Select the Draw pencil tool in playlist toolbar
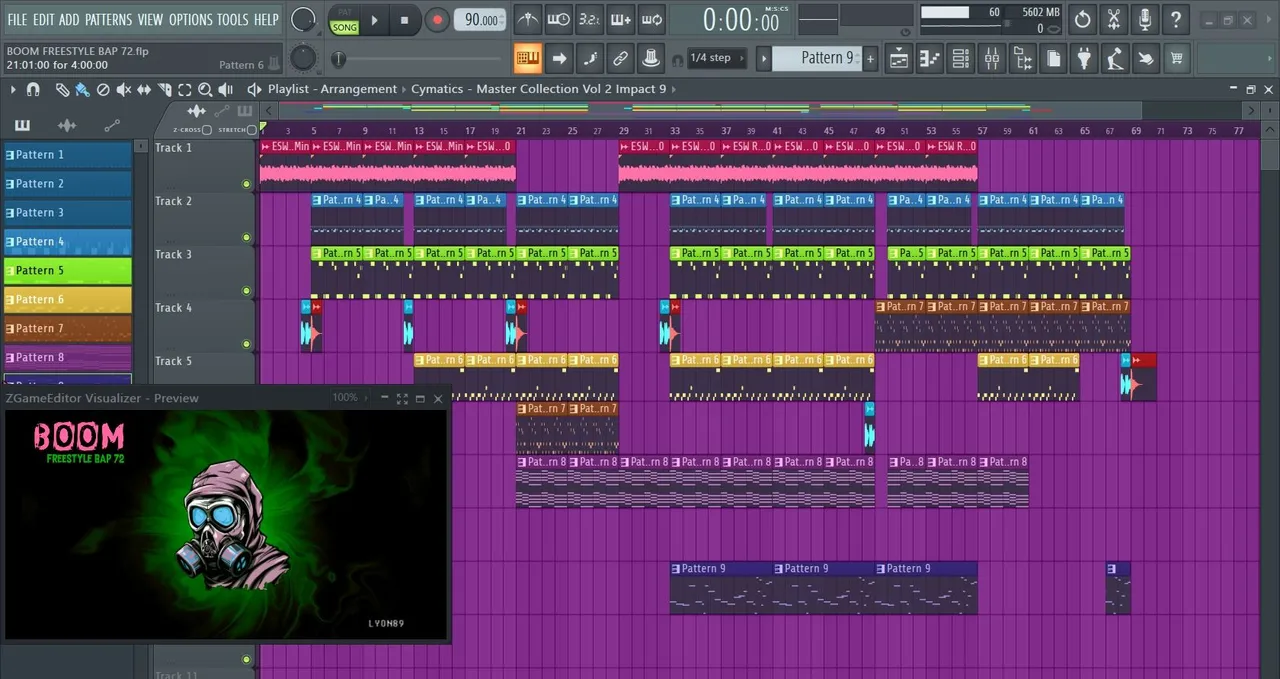 [x=62, y=89]
